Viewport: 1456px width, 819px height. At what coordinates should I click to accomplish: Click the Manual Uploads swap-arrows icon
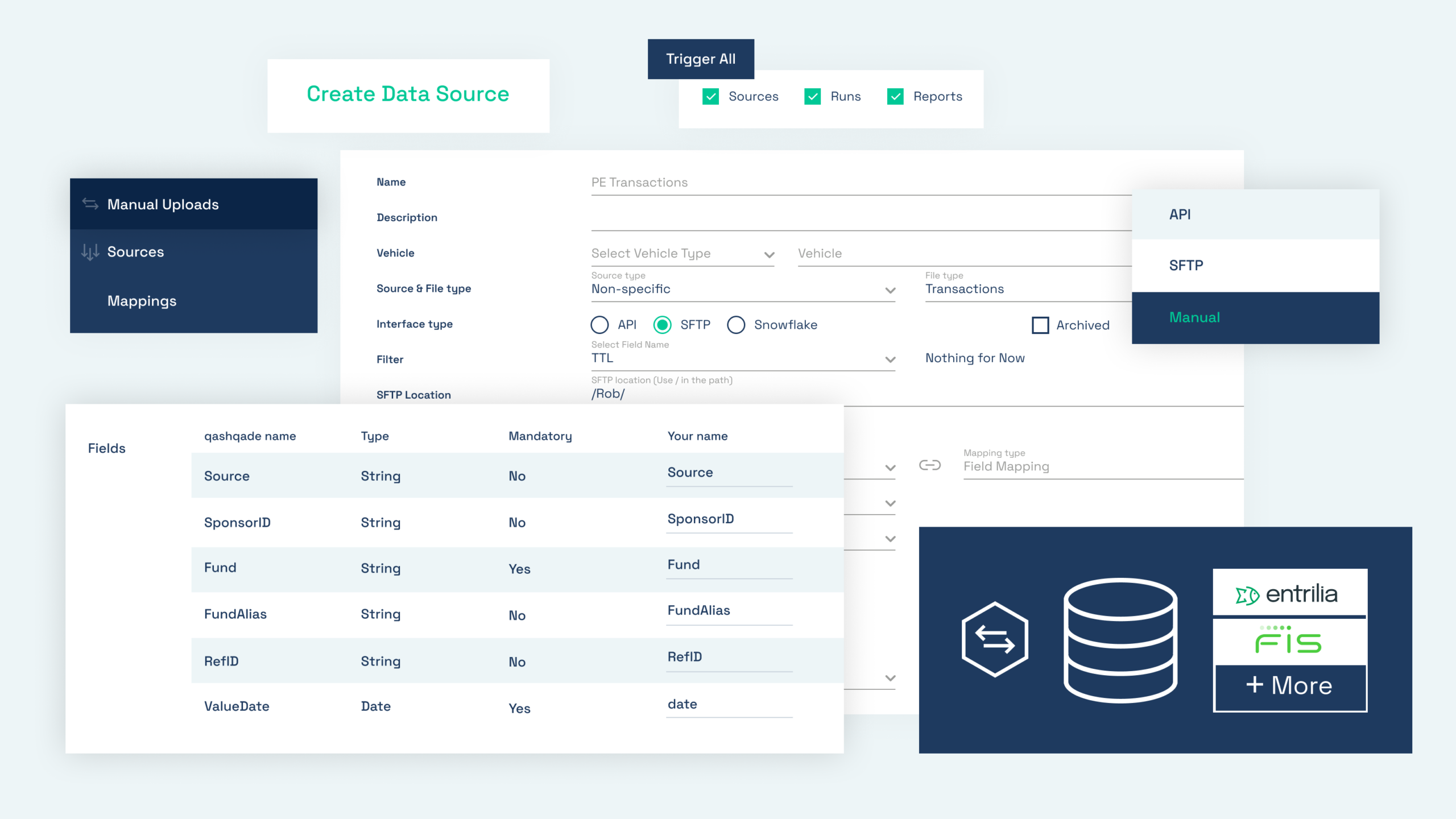90,204
